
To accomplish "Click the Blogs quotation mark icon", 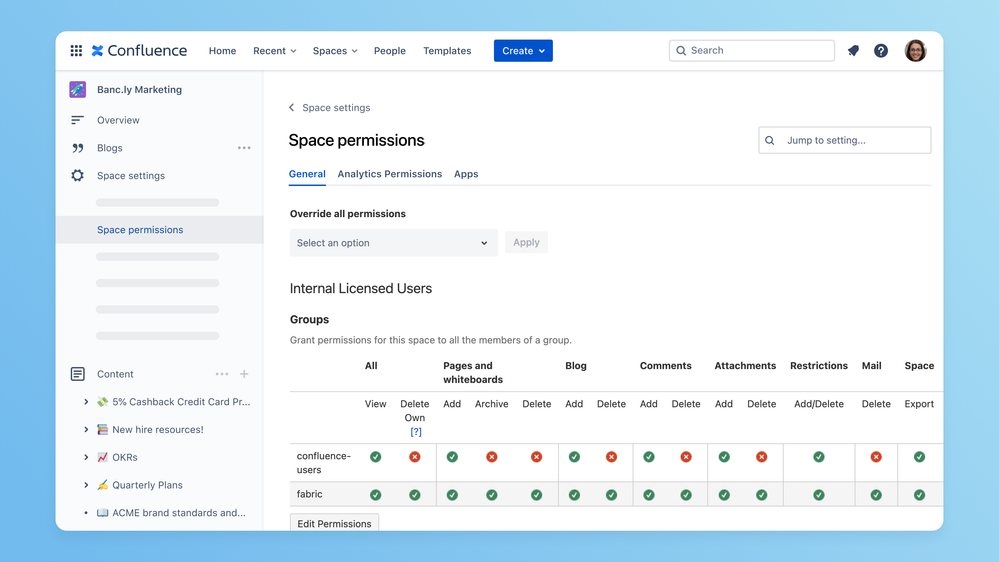I will (x=78, y=148).
